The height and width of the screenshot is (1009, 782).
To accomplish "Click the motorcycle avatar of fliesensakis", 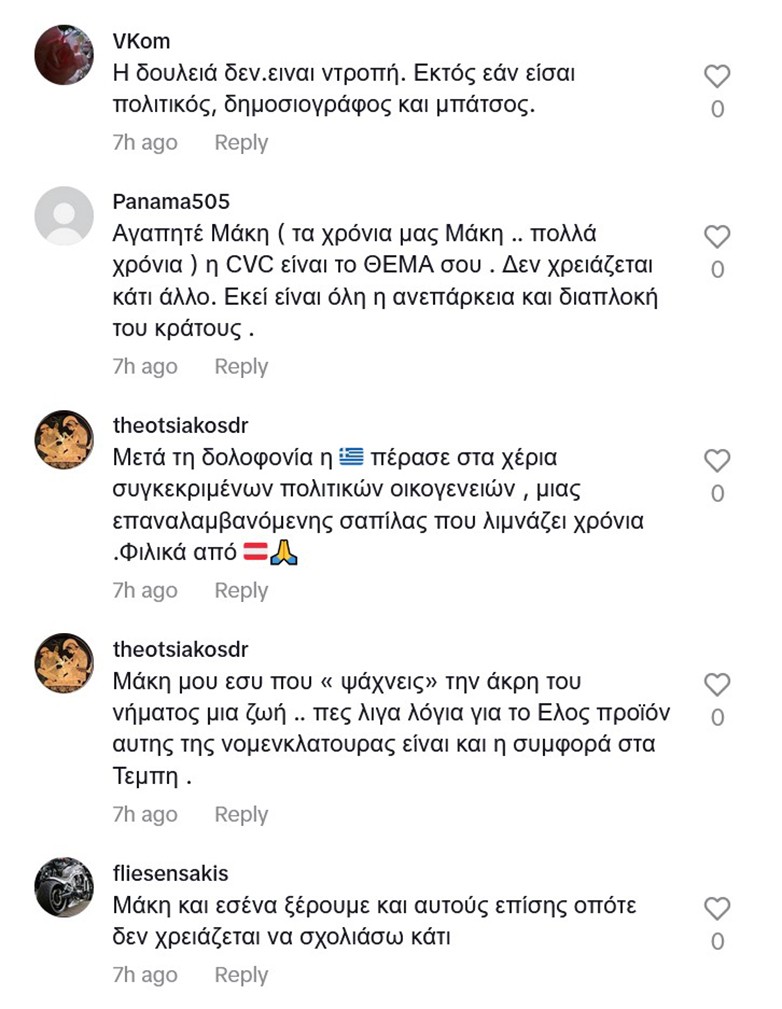I will [x=64, y=887].
